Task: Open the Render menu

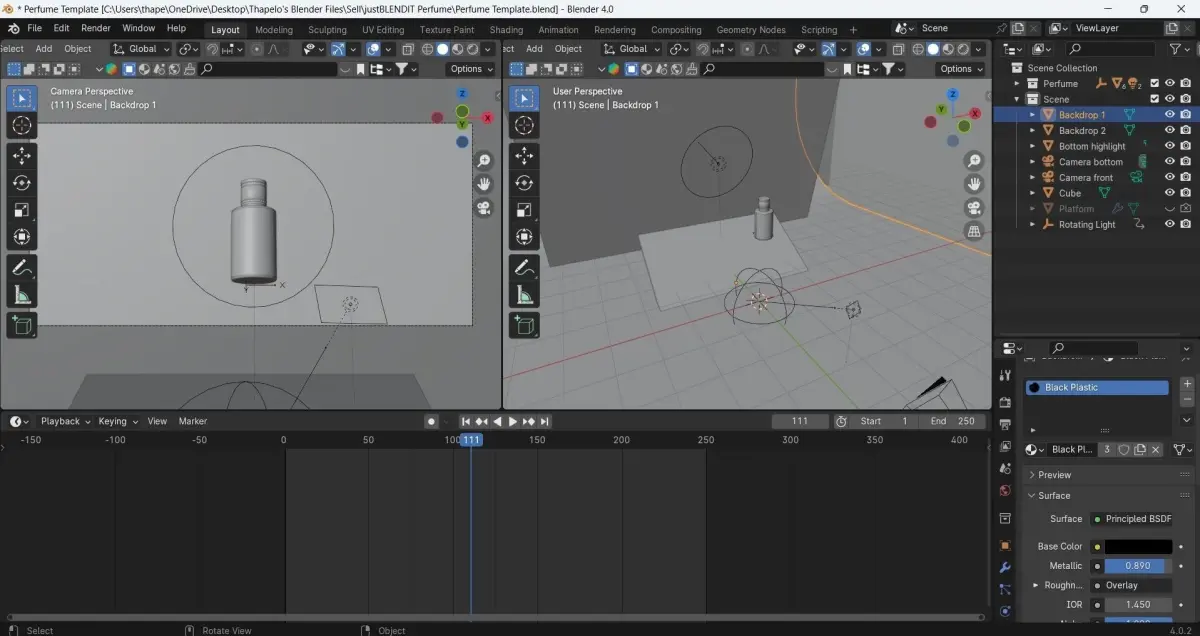Action: click(x=96, y=28)
